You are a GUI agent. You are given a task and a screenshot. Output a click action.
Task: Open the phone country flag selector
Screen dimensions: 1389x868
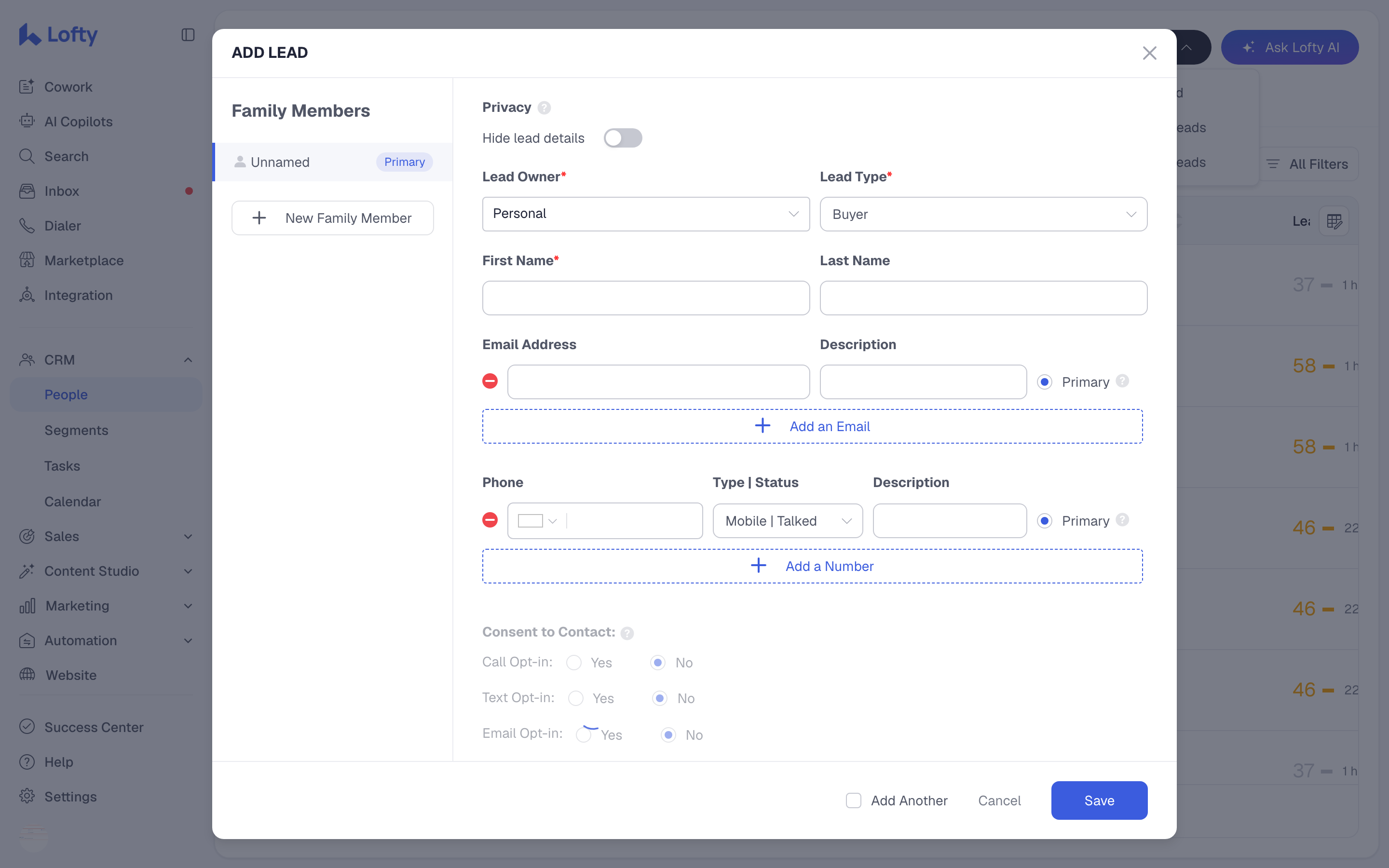537,521
